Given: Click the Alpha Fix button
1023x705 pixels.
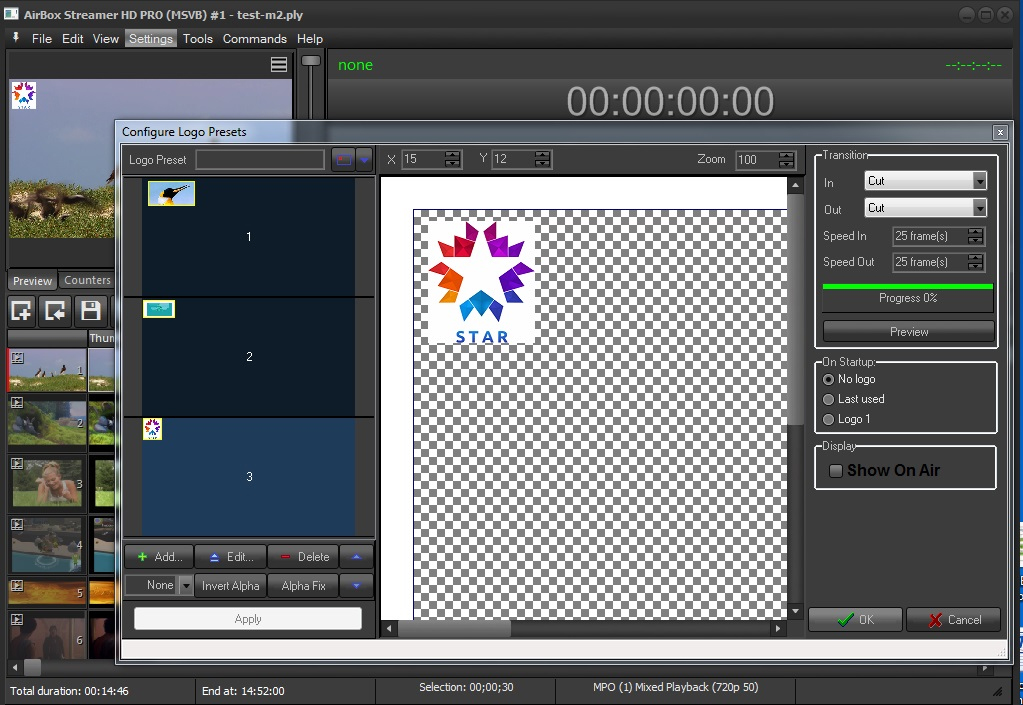Looking at the screenshot, I should coord(303,586).
